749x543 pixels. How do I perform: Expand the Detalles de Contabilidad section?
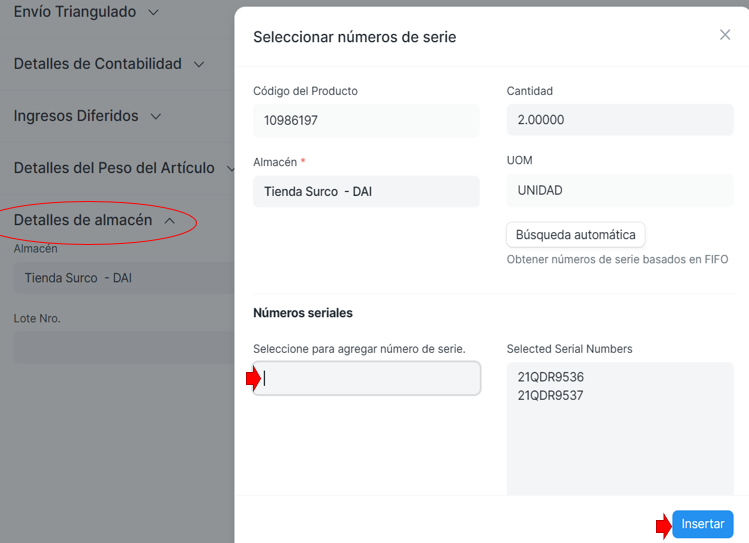[108, 64]
